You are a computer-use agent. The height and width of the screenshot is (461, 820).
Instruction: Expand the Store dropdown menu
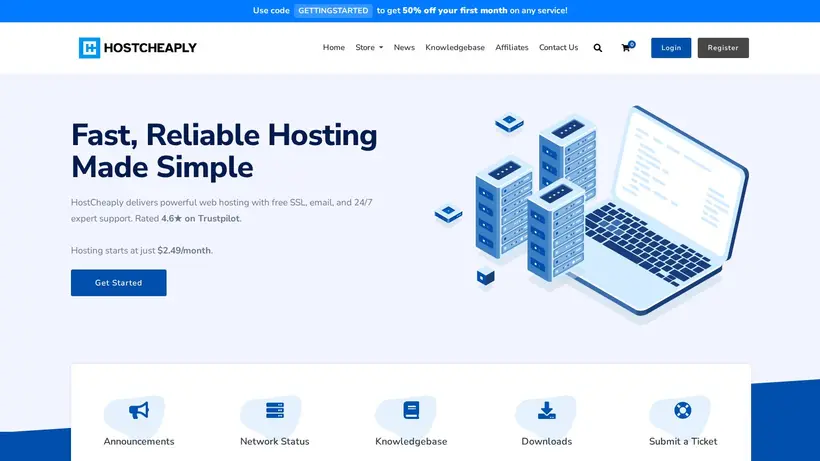(x=369, y=48)
